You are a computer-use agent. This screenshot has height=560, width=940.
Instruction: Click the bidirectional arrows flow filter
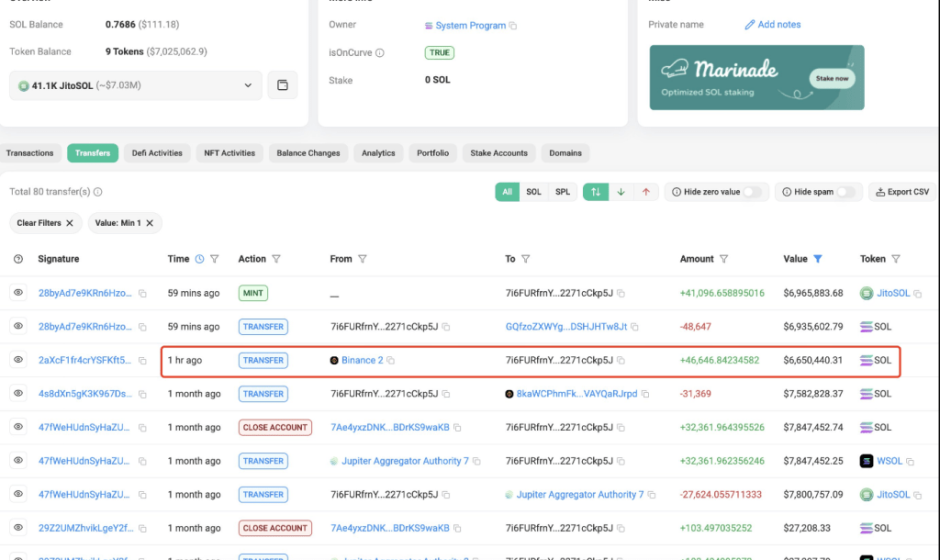(x=596, y=192)
